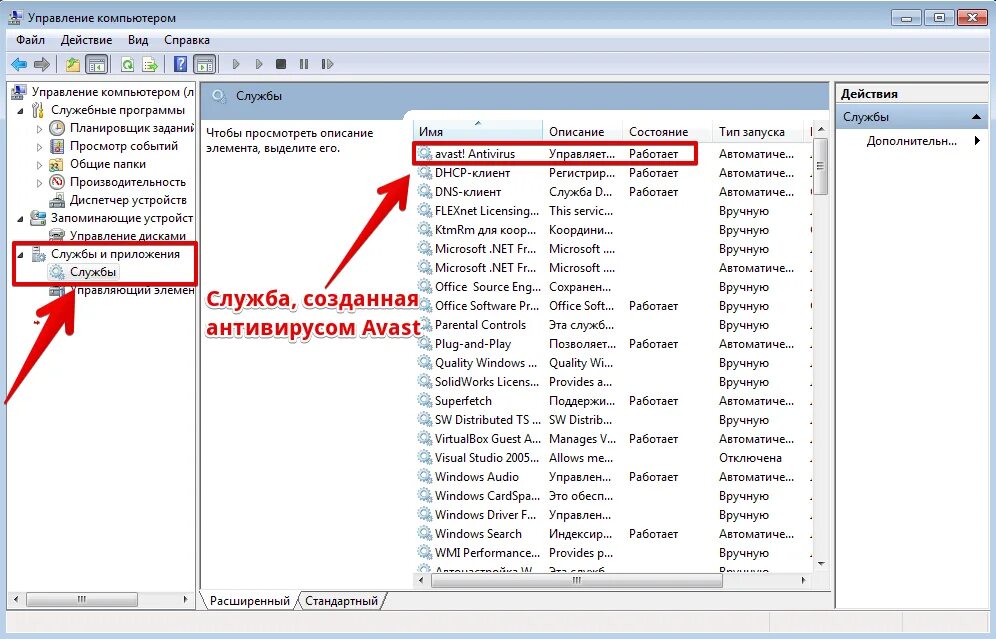The height and width of the screenshot is (639, 996).
Task: Select the DHCP-клиент service
Action: click(613, 173)
